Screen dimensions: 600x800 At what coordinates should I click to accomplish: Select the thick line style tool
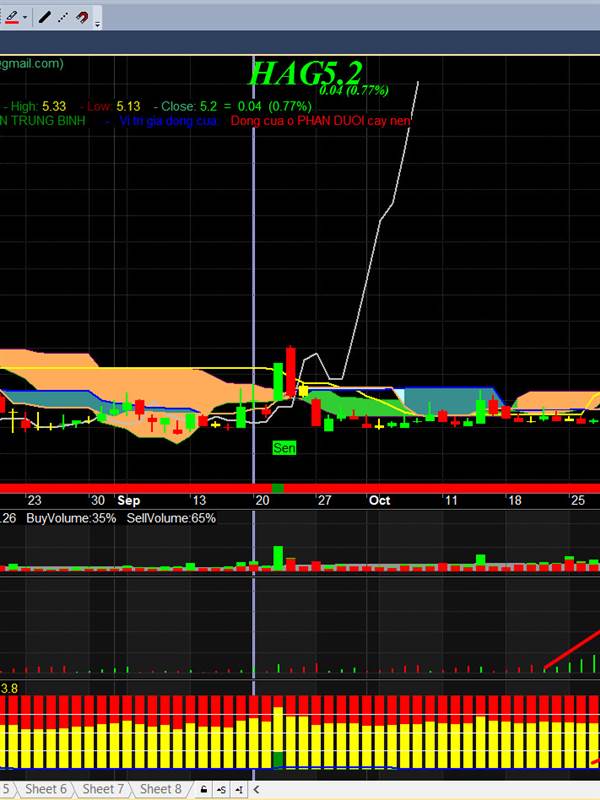[44, 17]
